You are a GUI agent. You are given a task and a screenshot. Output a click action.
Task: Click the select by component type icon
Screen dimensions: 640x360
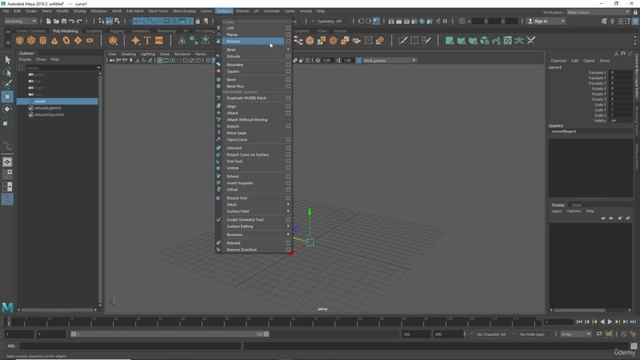pos(117,21)
